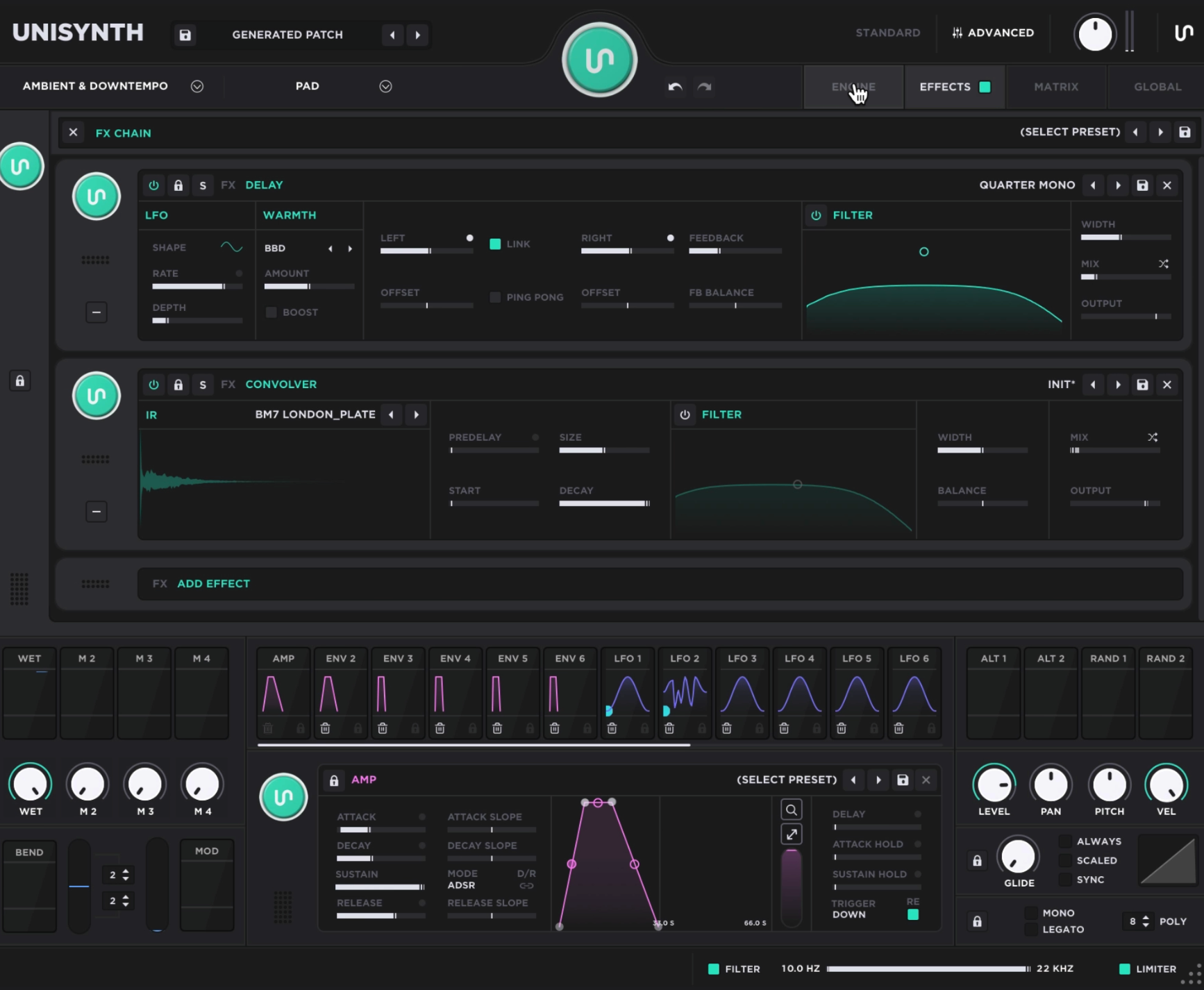Switch to Standard view
The height and width of the screenshot is (990, 1204).
(x=888, y=33)
